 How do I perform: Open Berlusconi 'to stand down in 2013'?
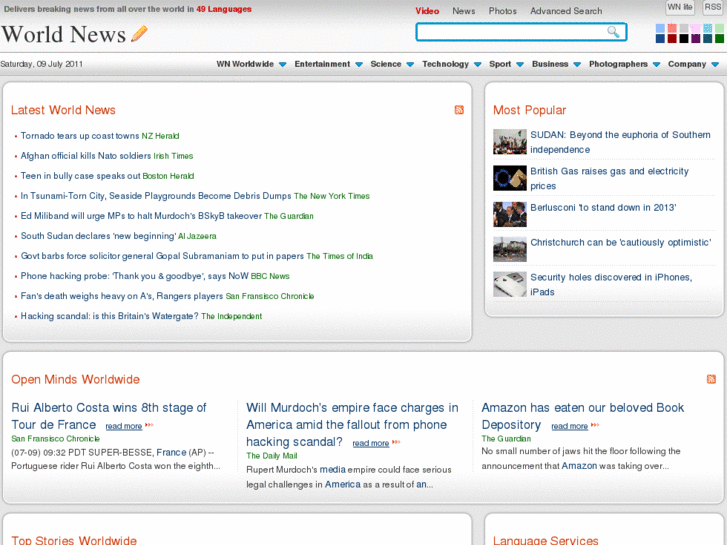(603, 207)
